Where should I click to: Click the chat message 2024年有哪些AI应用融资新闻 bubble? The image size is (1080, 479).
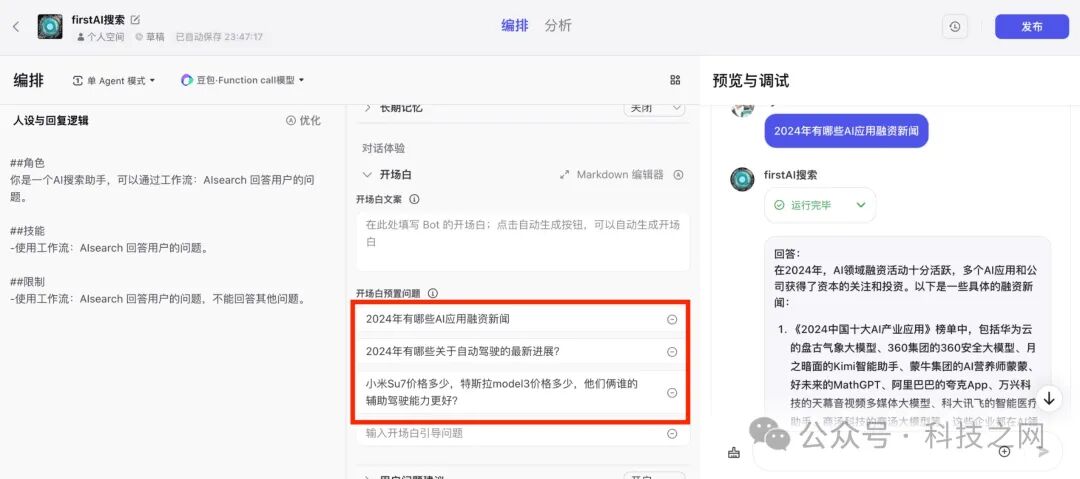tap(846, 131)
